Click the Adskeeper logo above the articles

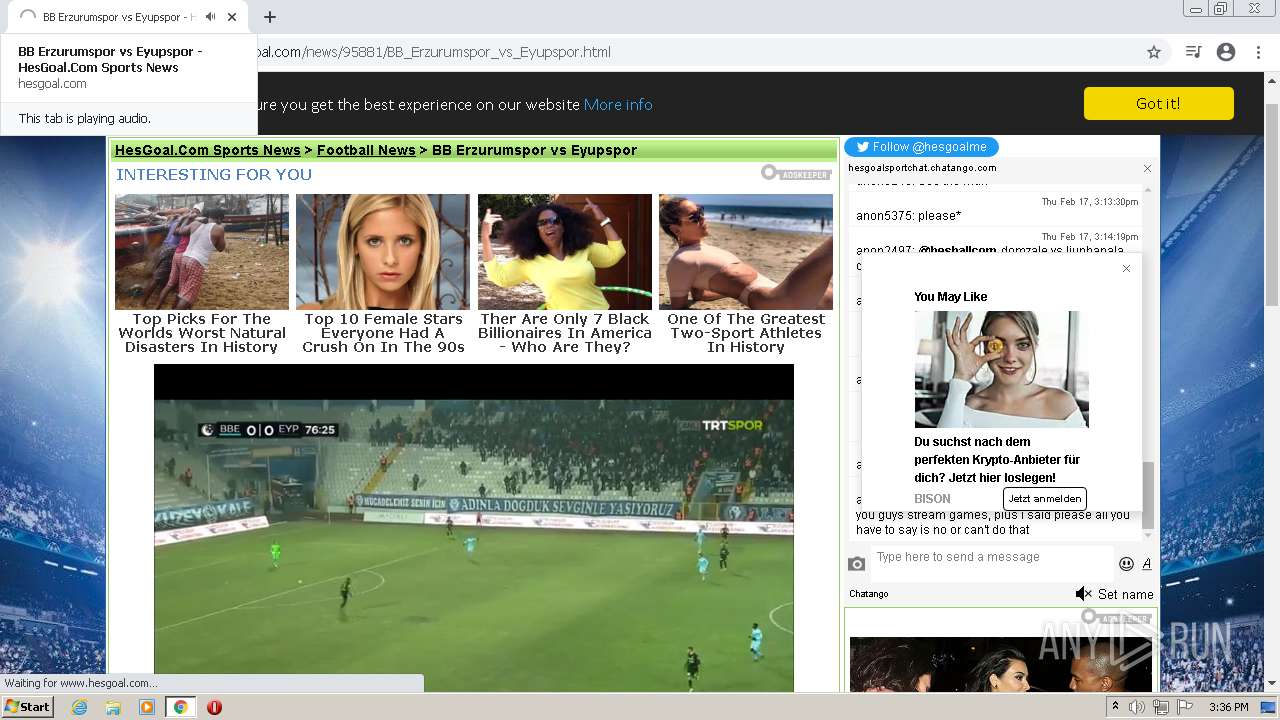pos(796,173)
